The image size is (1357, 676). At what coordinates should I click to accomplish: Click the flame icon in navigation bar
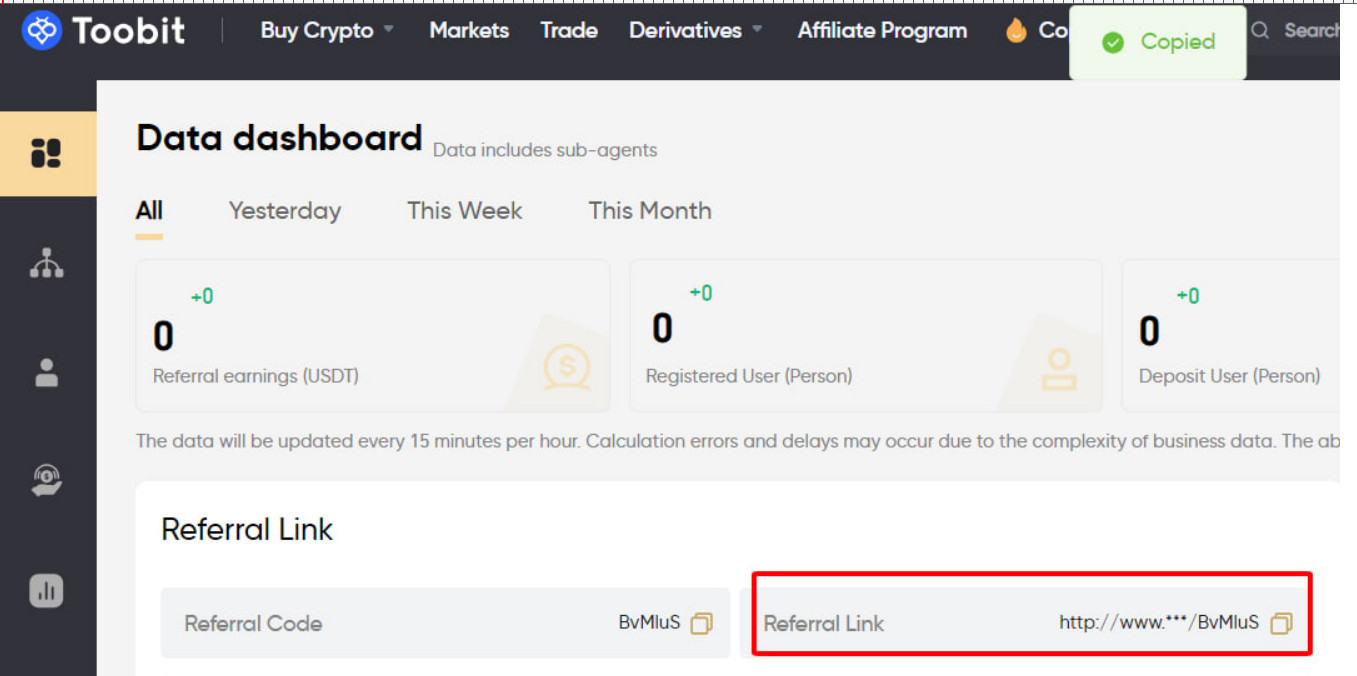coord(1016,31)
